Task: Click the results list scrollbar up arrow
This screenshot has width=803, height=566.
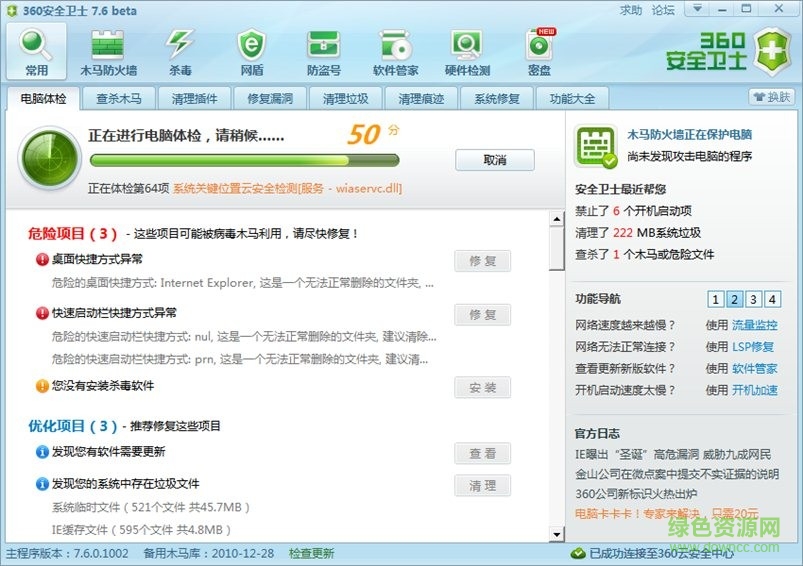Action: pyautogui.click(x=557, y=219)
